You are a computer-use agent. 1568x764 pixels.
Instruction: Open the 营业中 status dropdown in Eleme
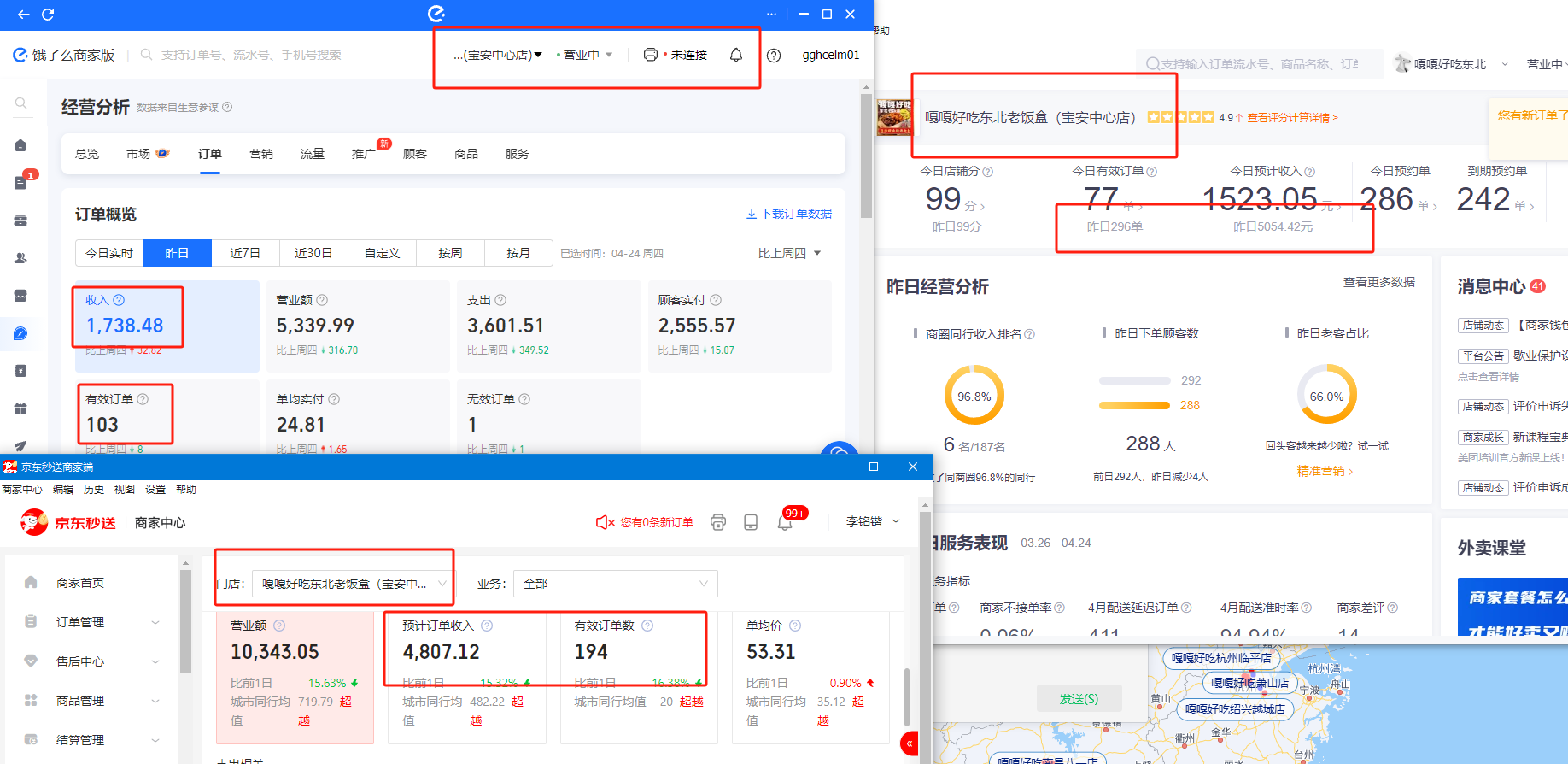pyautogui.click(x=585, y=55)
